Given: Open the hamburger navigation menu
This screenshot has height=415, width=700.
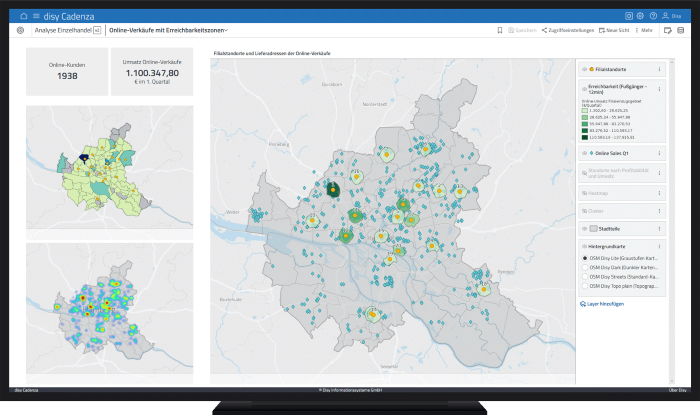Looking at the screenshot, I should 36,16.
